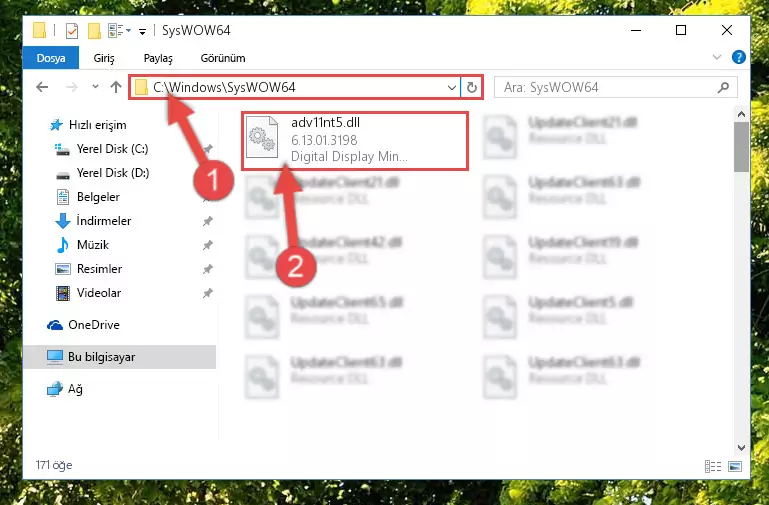Open the Dosya menu tab
The width and height of the screenshot is (769, 505).
point(51,58)
